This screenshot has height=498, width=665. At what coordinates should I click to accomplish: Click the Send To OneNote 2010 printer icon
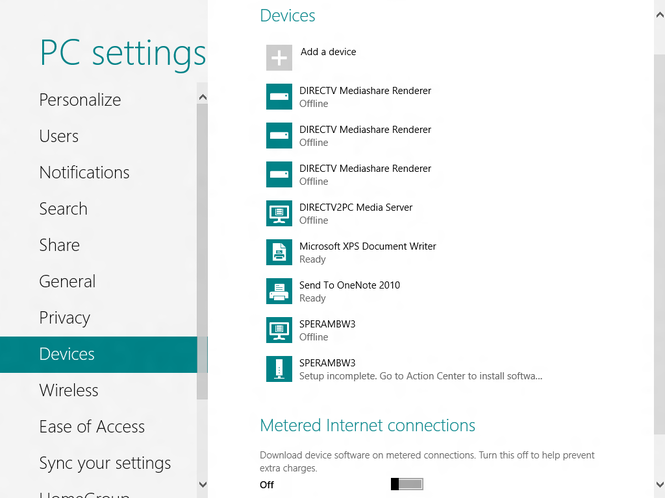click(279, 291)
